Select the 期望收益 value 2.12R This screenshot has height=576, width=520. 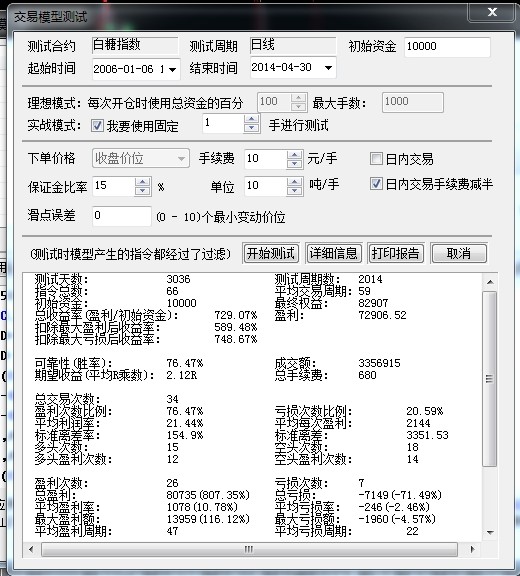(181, 375)
